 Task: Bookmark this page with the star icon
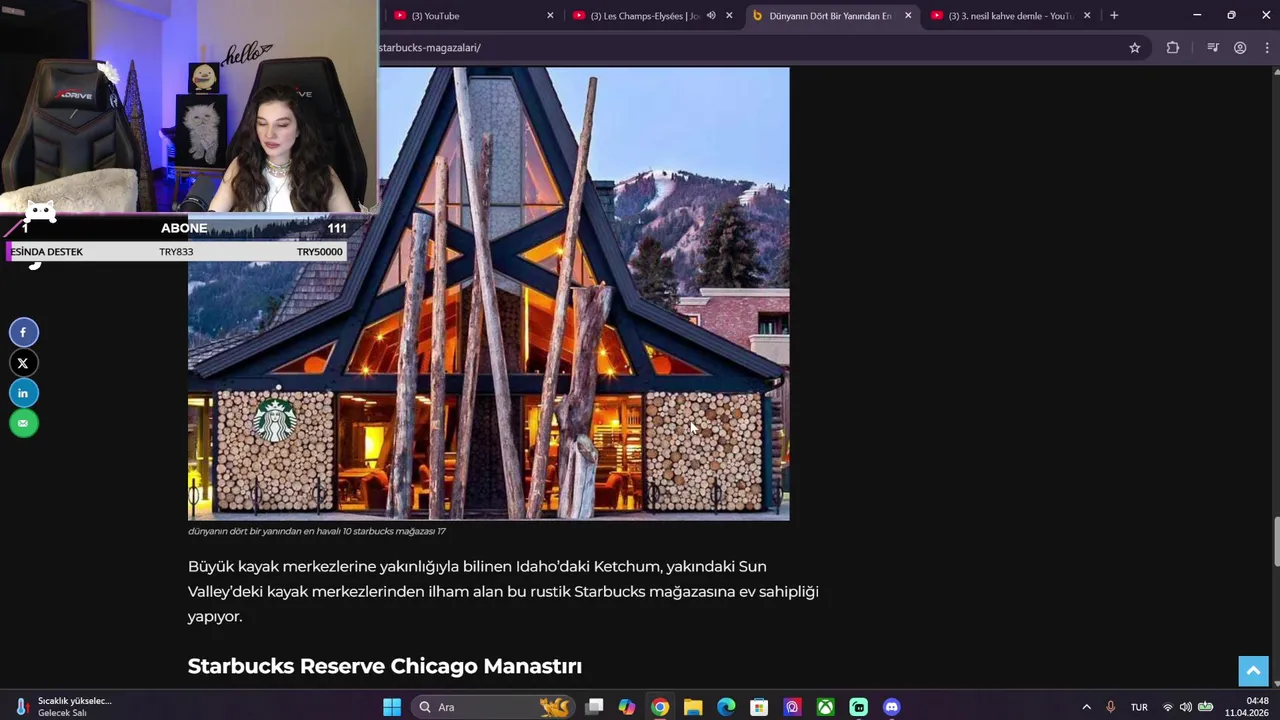pos(1135,48)
